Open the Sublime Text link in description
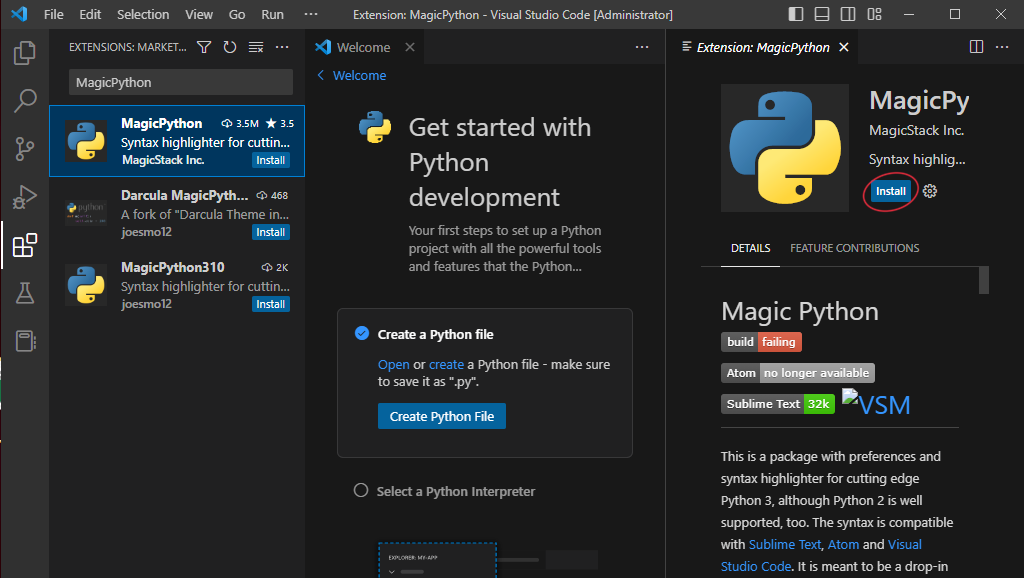This screenshot has height=578, width=1024. point(784,545)
